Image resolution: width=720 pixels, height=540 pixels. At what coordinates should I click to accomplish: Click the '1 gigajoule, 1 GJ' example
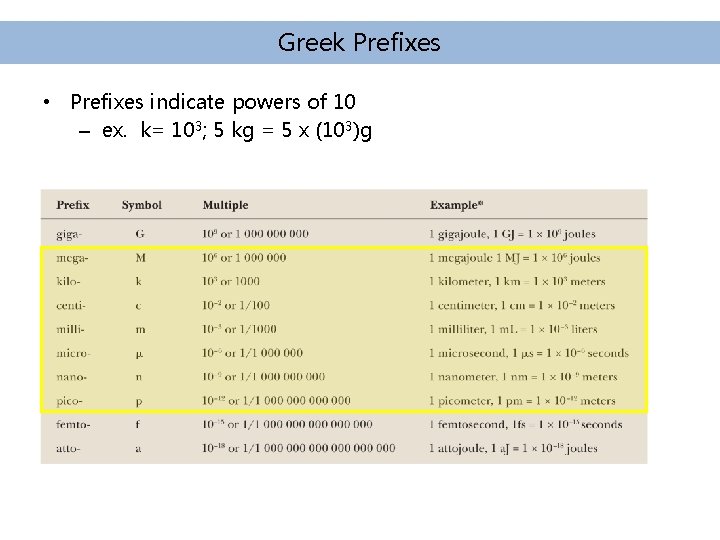[x=512, y=234]
